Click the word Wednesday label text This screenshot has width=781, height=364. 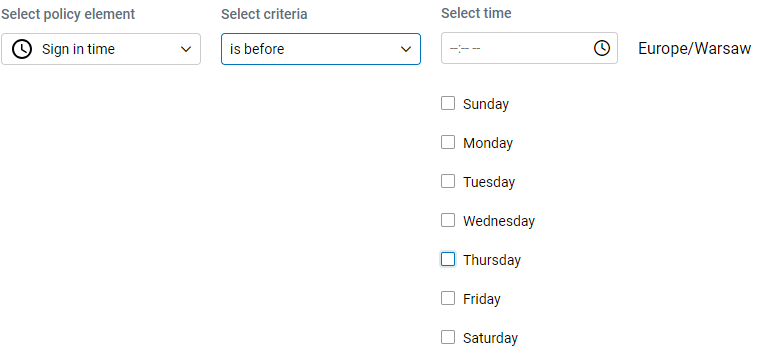[x=499, y=221]
